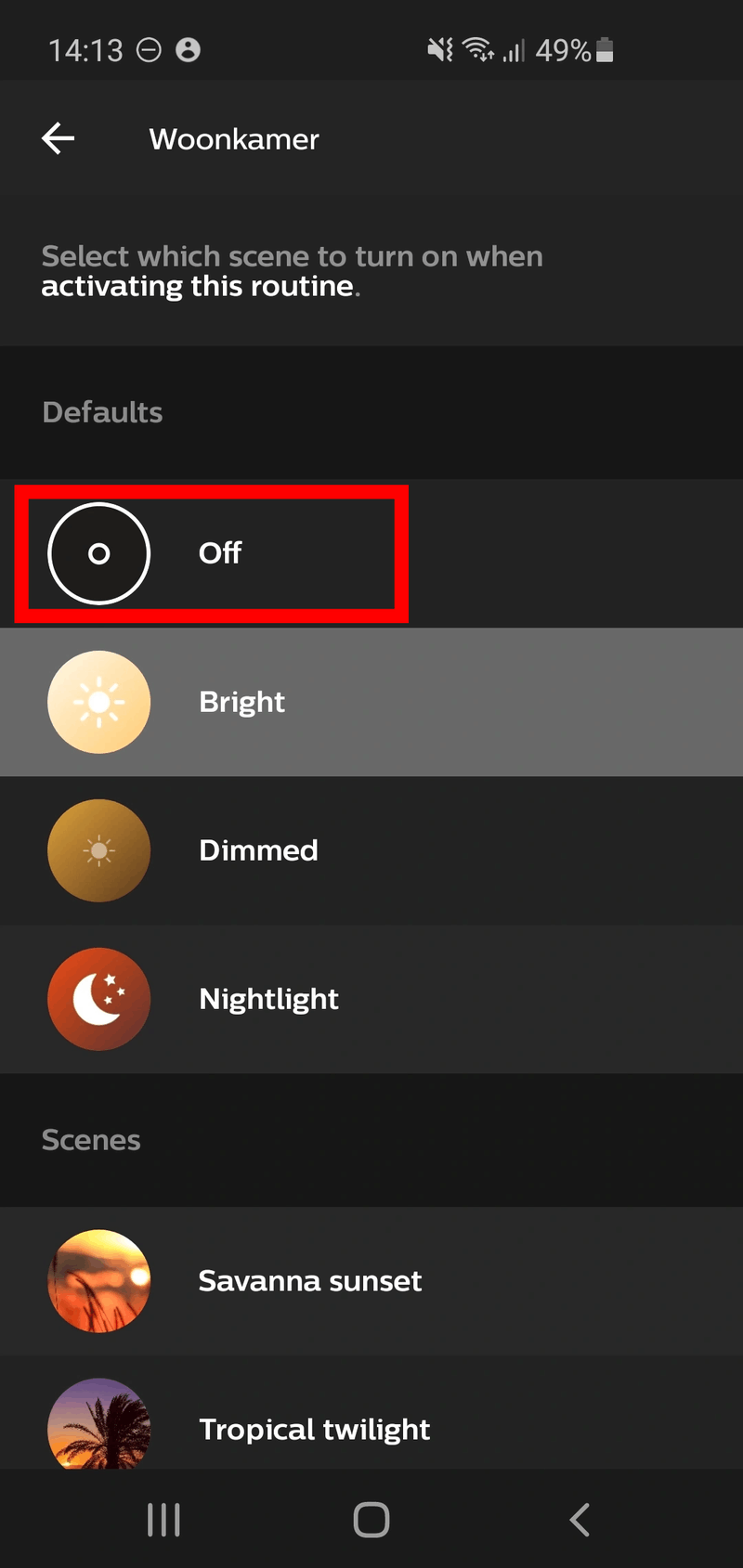Open the Savanna sunset thumbnail
Image resolution: width=743 pixels, height=1568 pixels.
pos(98,1281)
